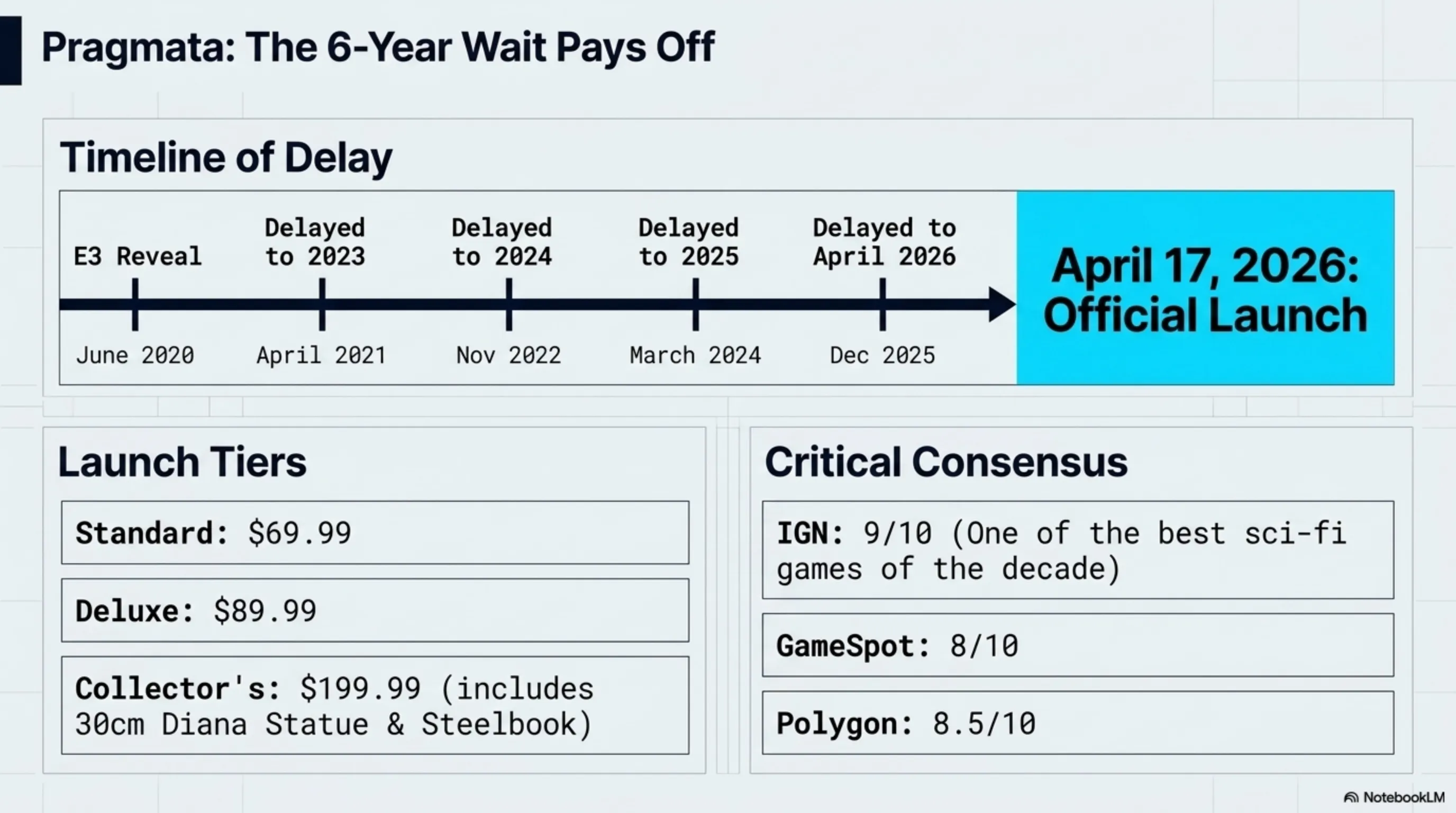The image size is (1456, 813).
Task: Click the Pragmata slide title
Action: 378,47
